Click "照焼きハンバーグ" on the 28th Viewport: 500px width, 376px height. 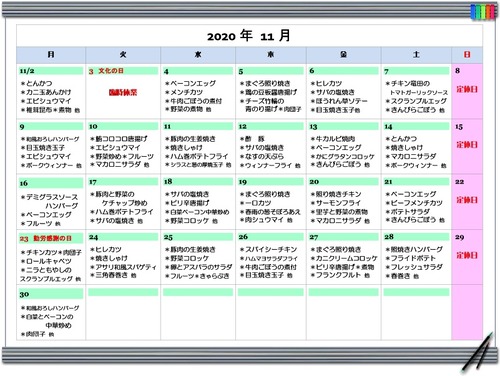417,249
